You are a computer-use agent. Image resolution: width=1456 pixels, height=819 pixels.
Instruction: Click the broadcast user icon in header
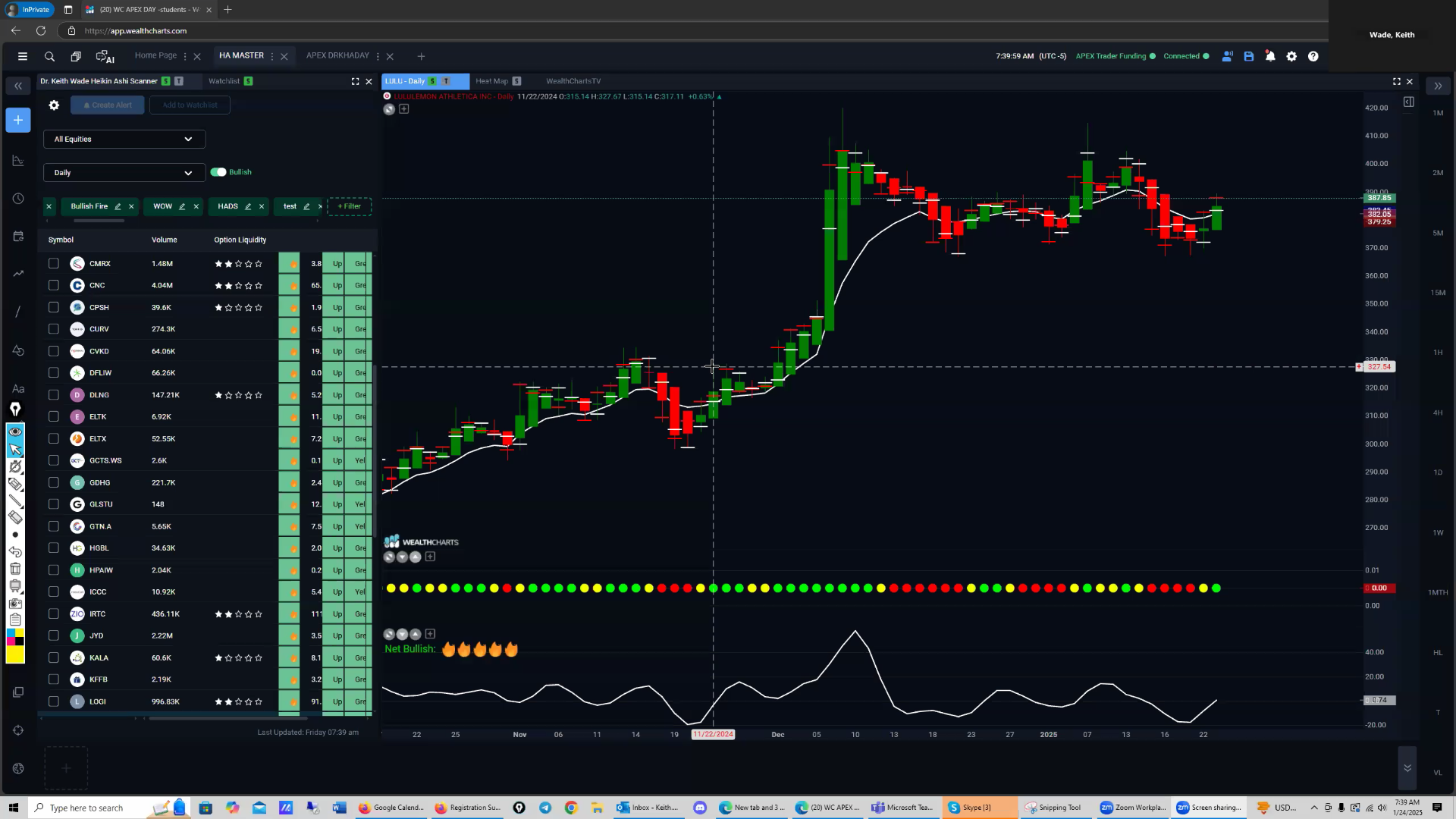(1227, 56)
